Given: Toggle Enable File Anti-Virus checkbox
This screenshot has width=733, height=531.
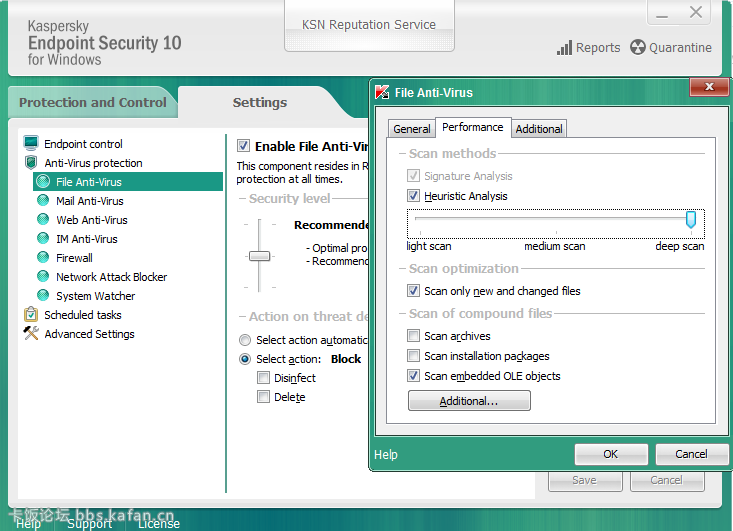Looking at the screenshot, I should (243, 146).
